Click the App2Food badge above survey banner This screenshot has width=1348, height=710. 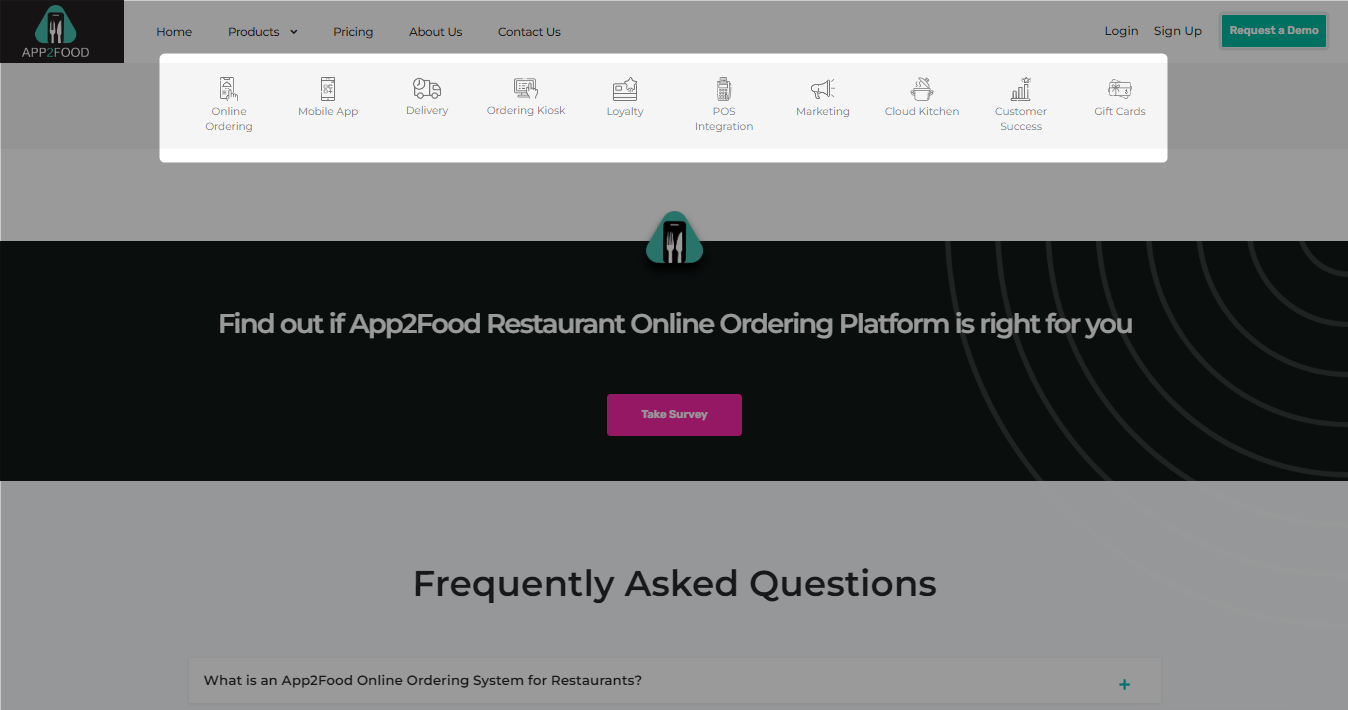pos(675,239)
